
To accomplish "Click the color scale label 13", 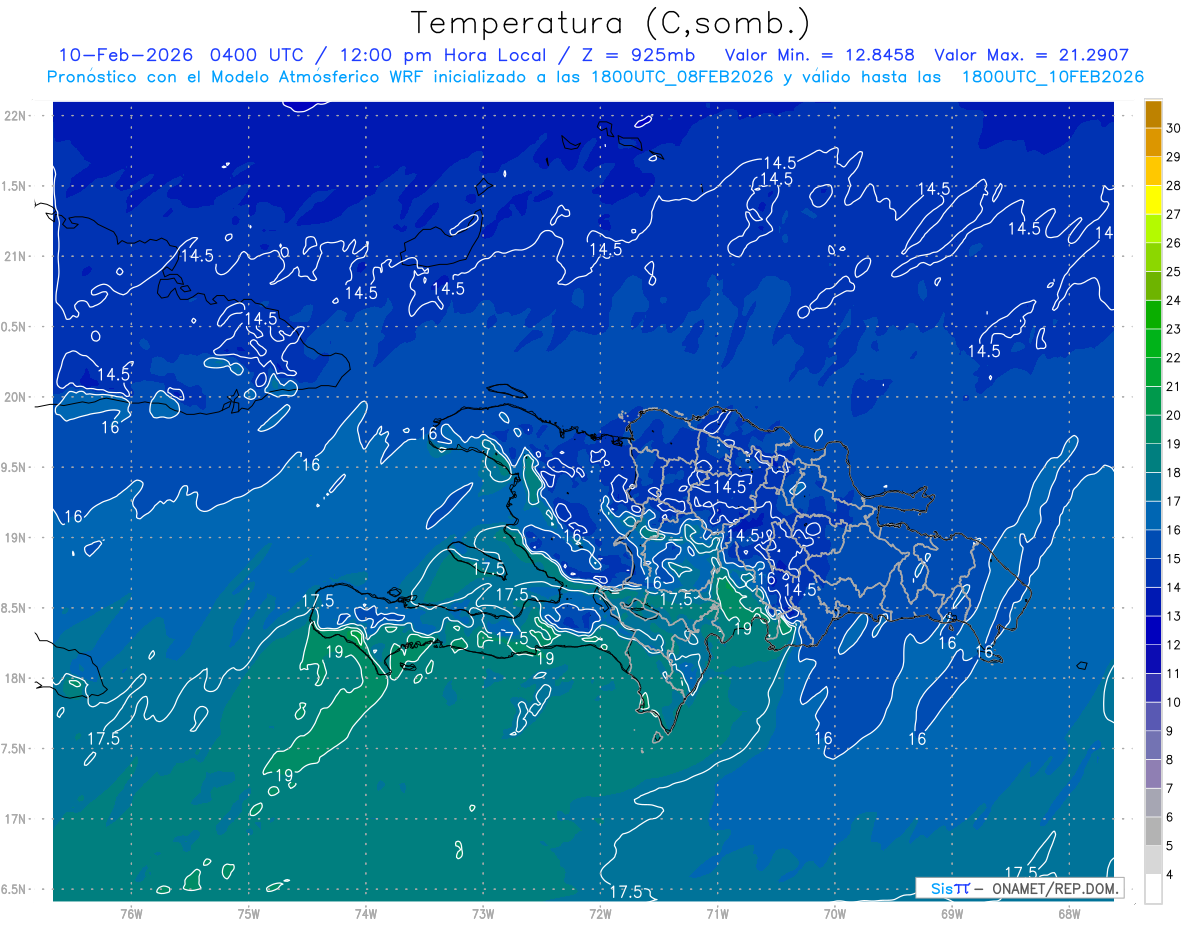I will click(1174, 616).
